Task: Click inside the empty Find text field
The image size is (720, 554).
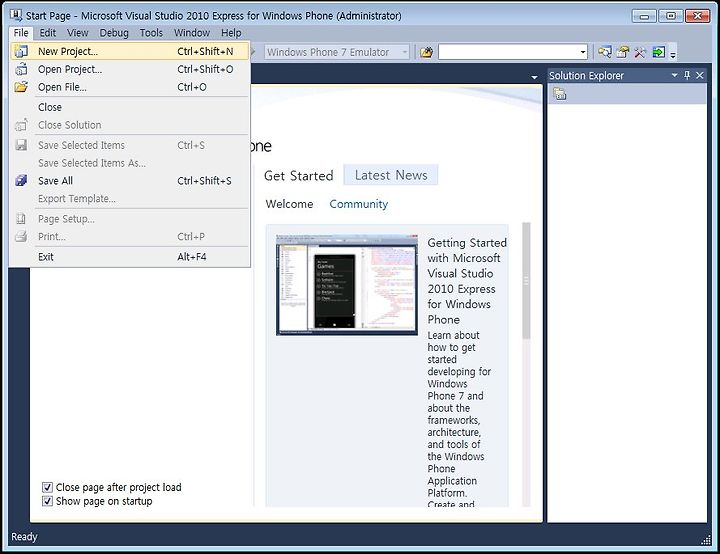Action: click(508, 52)
